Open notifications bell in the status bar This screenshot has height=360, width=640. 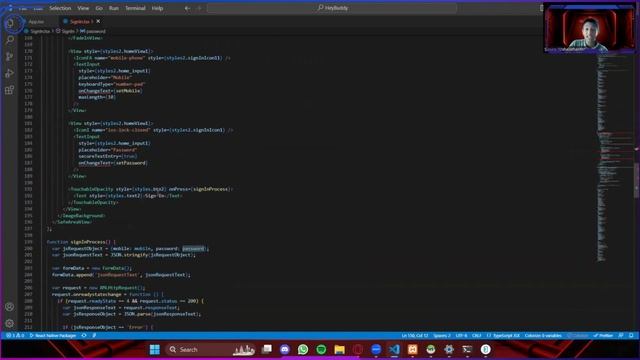click(631, 336)
